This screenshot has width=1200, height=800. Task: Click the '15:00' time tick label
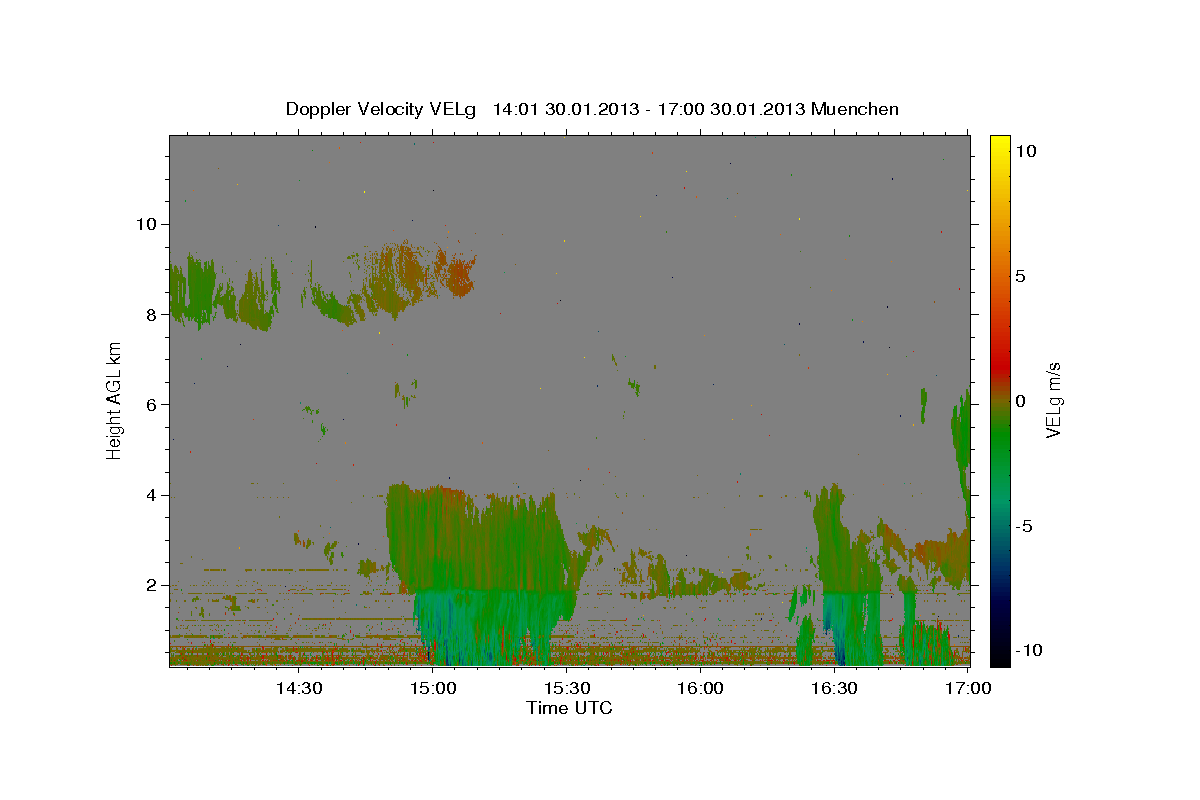coord(433,688)
